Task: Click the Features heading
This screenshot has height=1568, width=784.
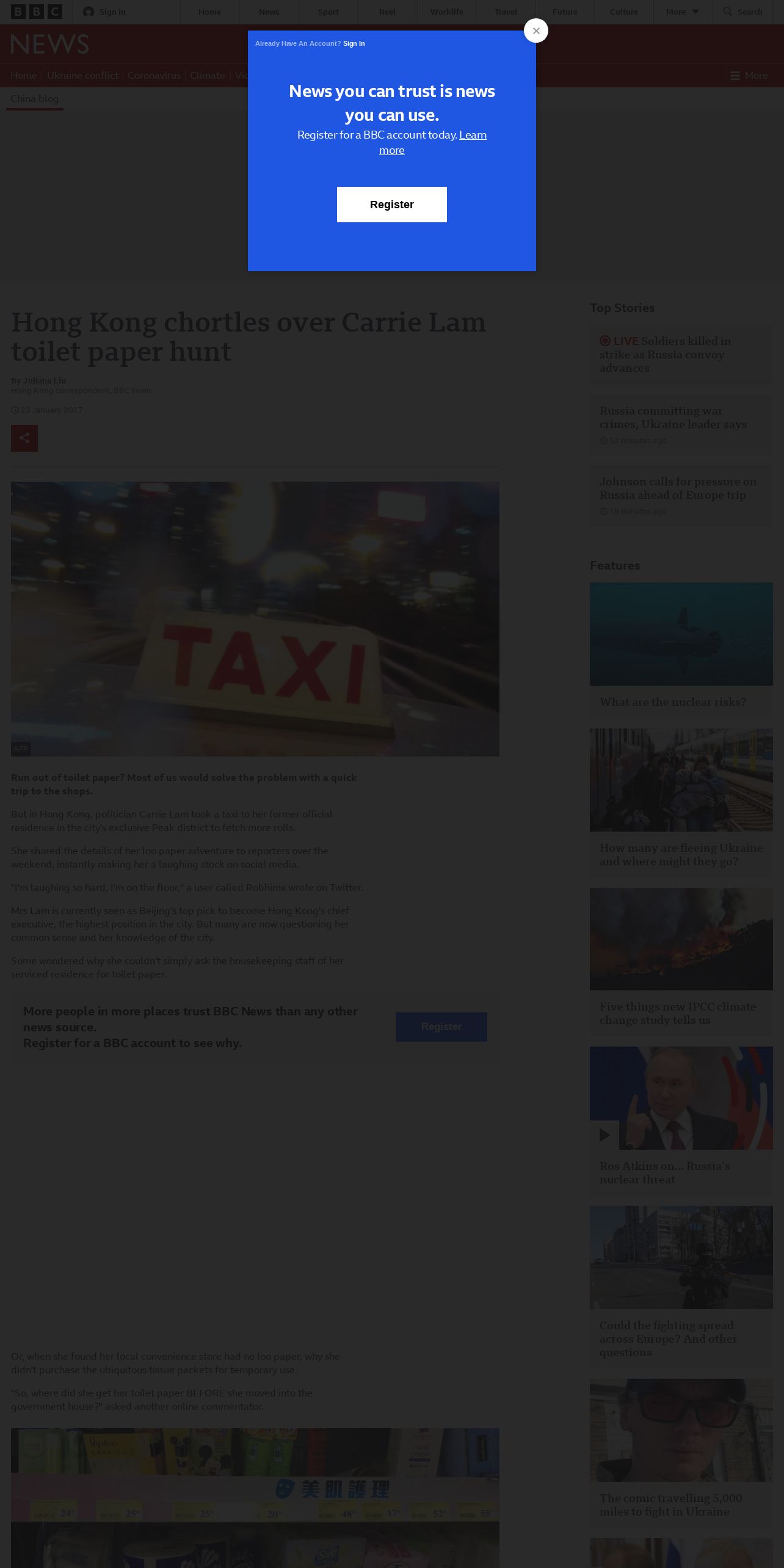Action: [x=615, y=566]
